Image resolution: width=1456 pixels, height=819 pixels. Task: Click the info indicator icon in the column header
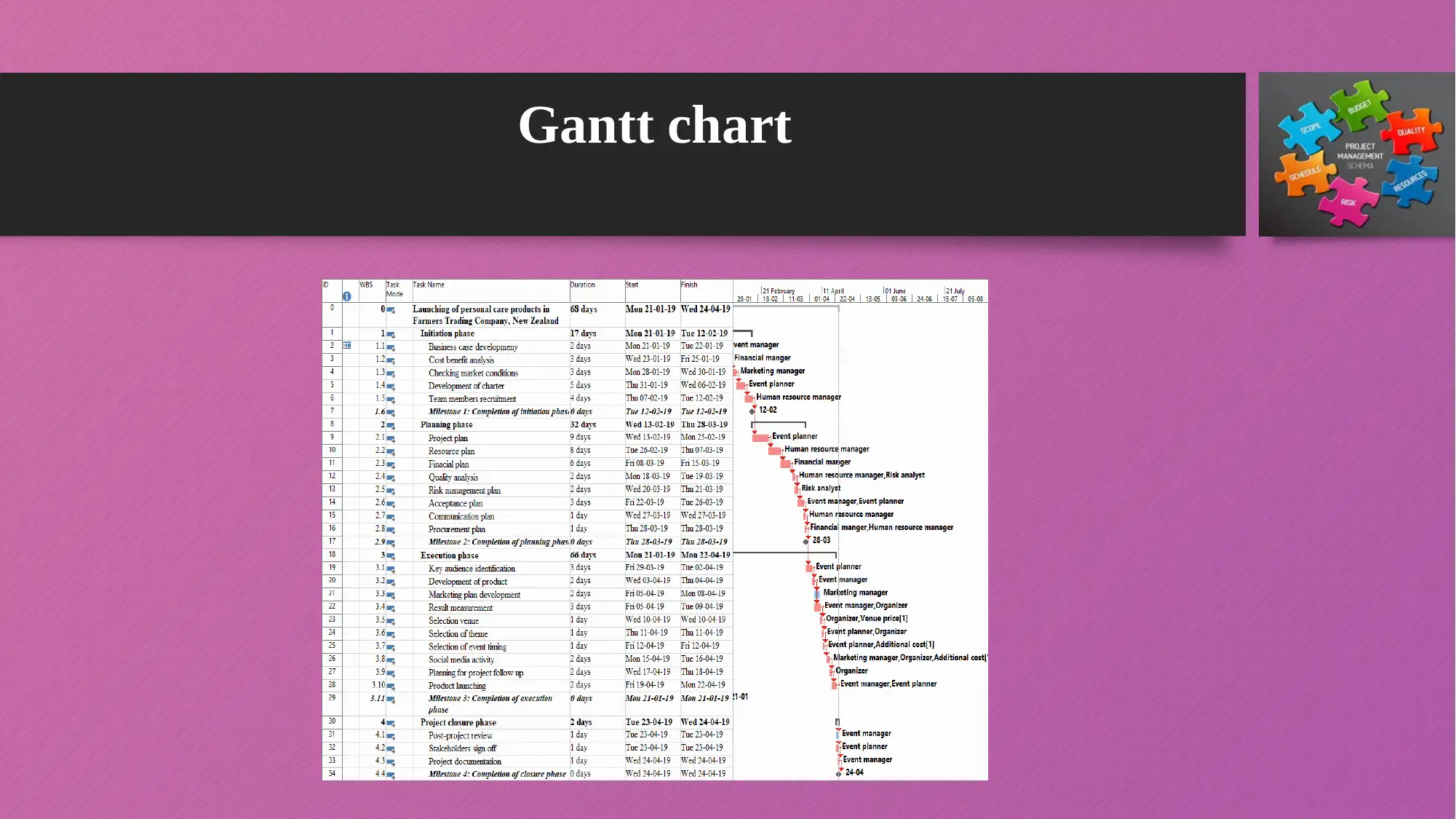pos(347,296)
